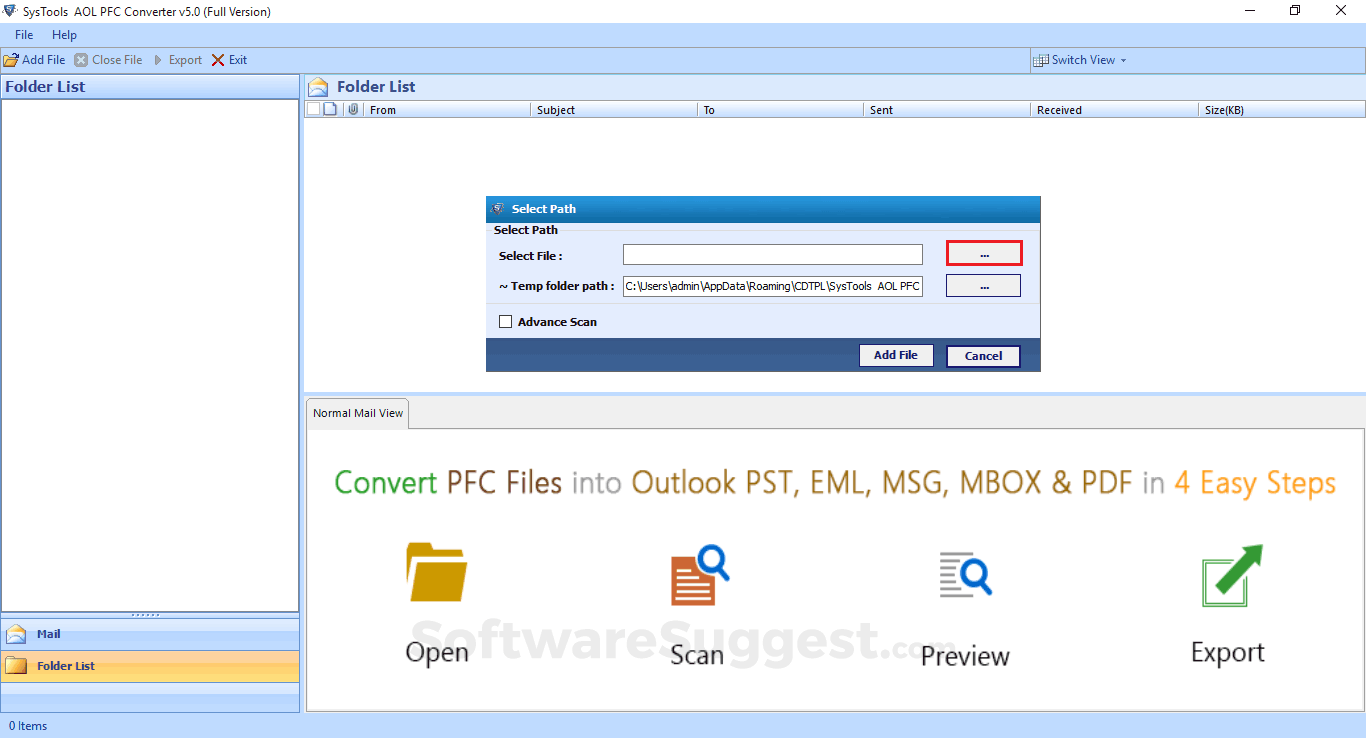Tick the select-all checkbox in column header

click(x=313, y=109)
